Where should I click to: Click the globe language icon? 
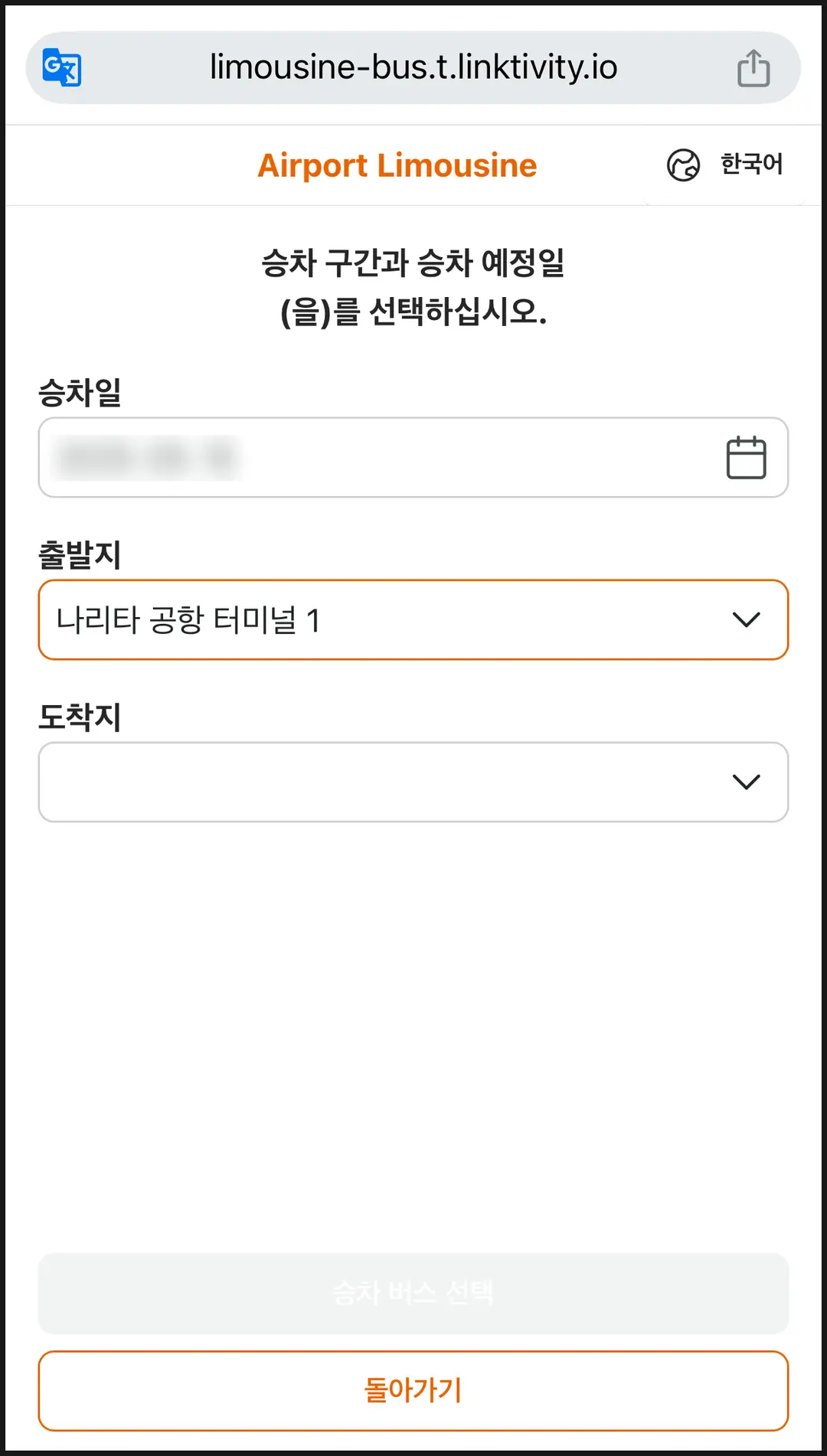[683, 165]
